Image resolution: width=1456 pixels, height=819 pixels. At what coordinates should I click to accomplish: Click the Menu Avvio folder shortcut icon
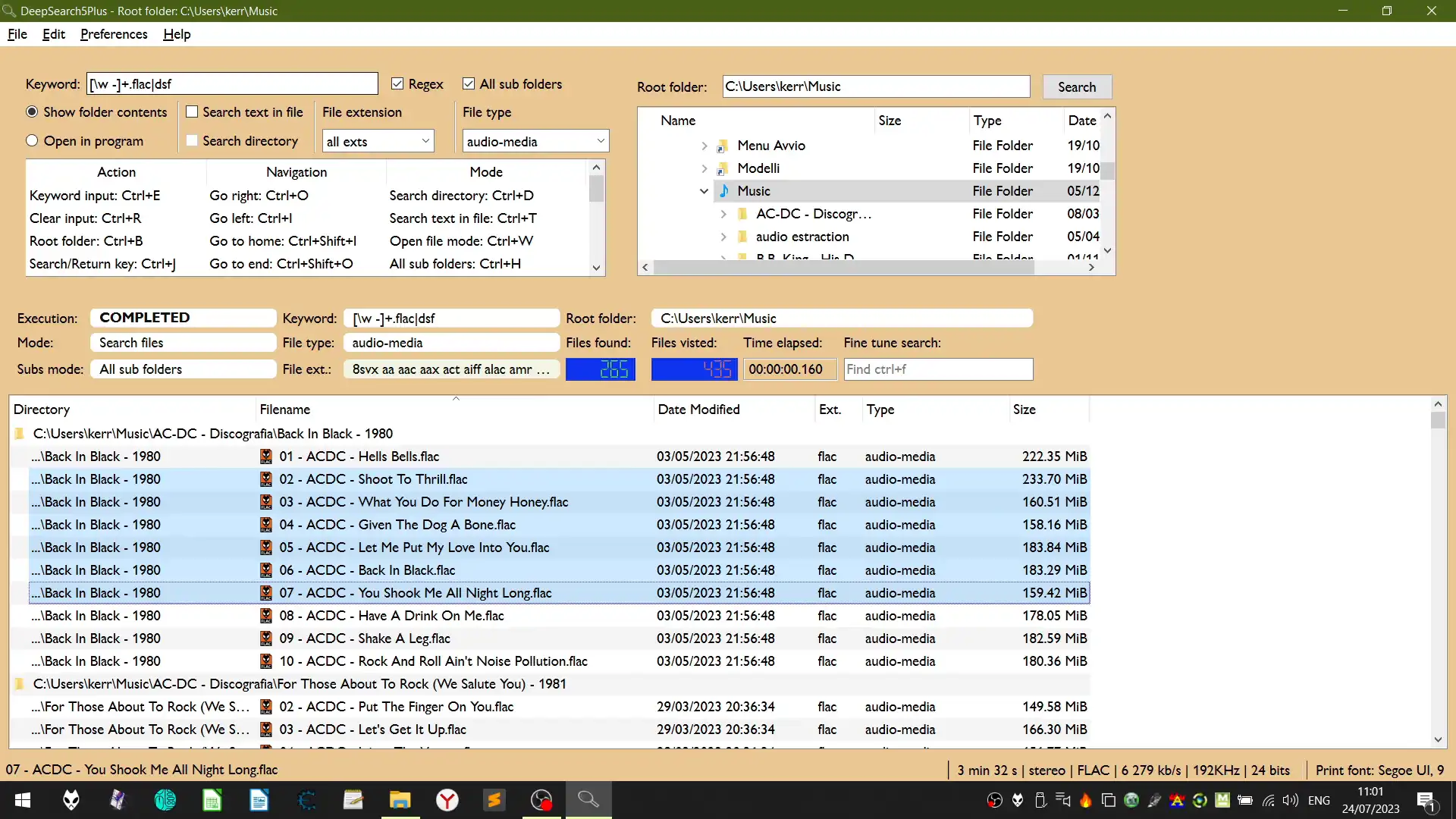[x=723, y=146]
